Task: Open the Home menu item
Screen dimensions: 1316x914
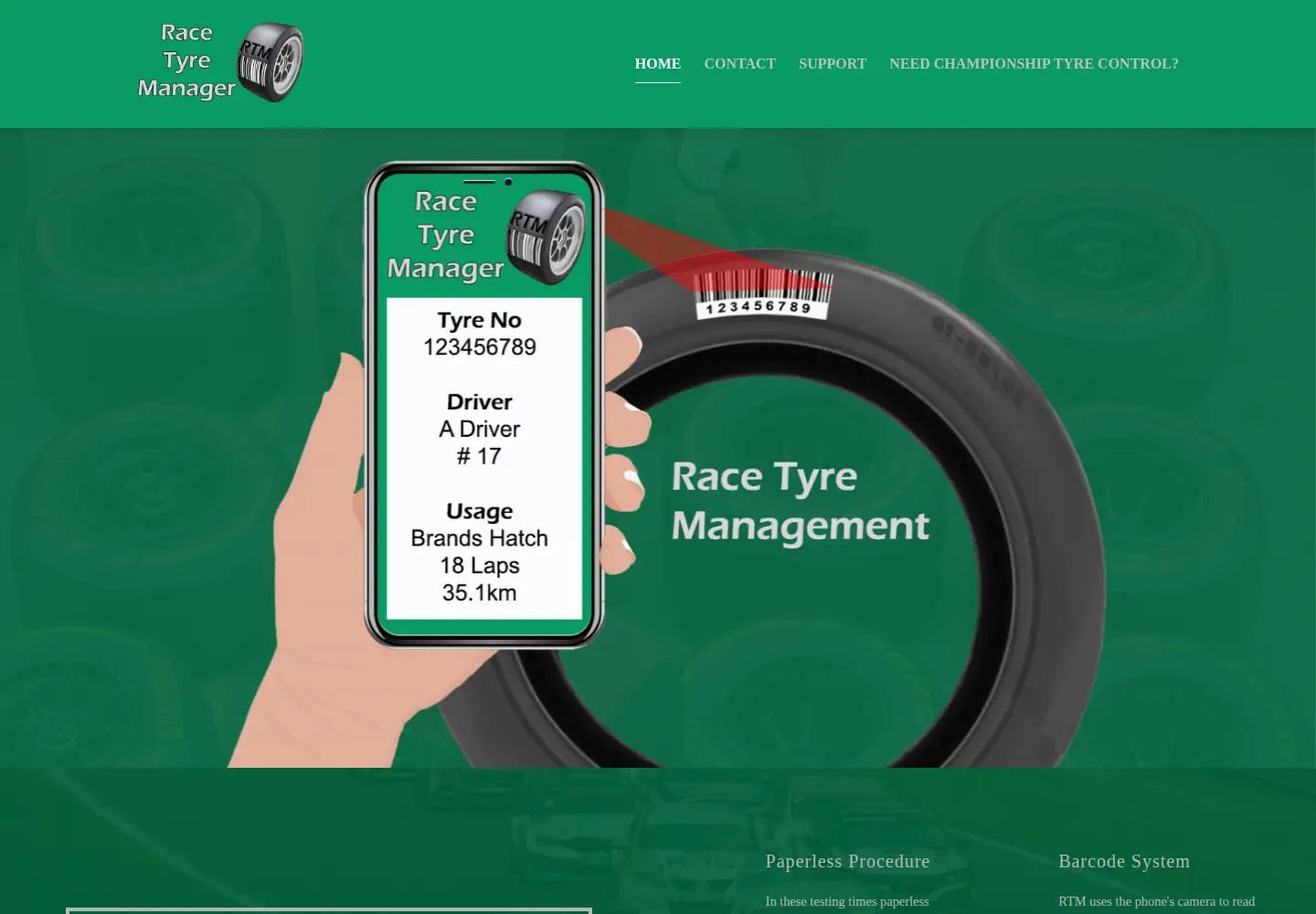Action: click(658, 64)
